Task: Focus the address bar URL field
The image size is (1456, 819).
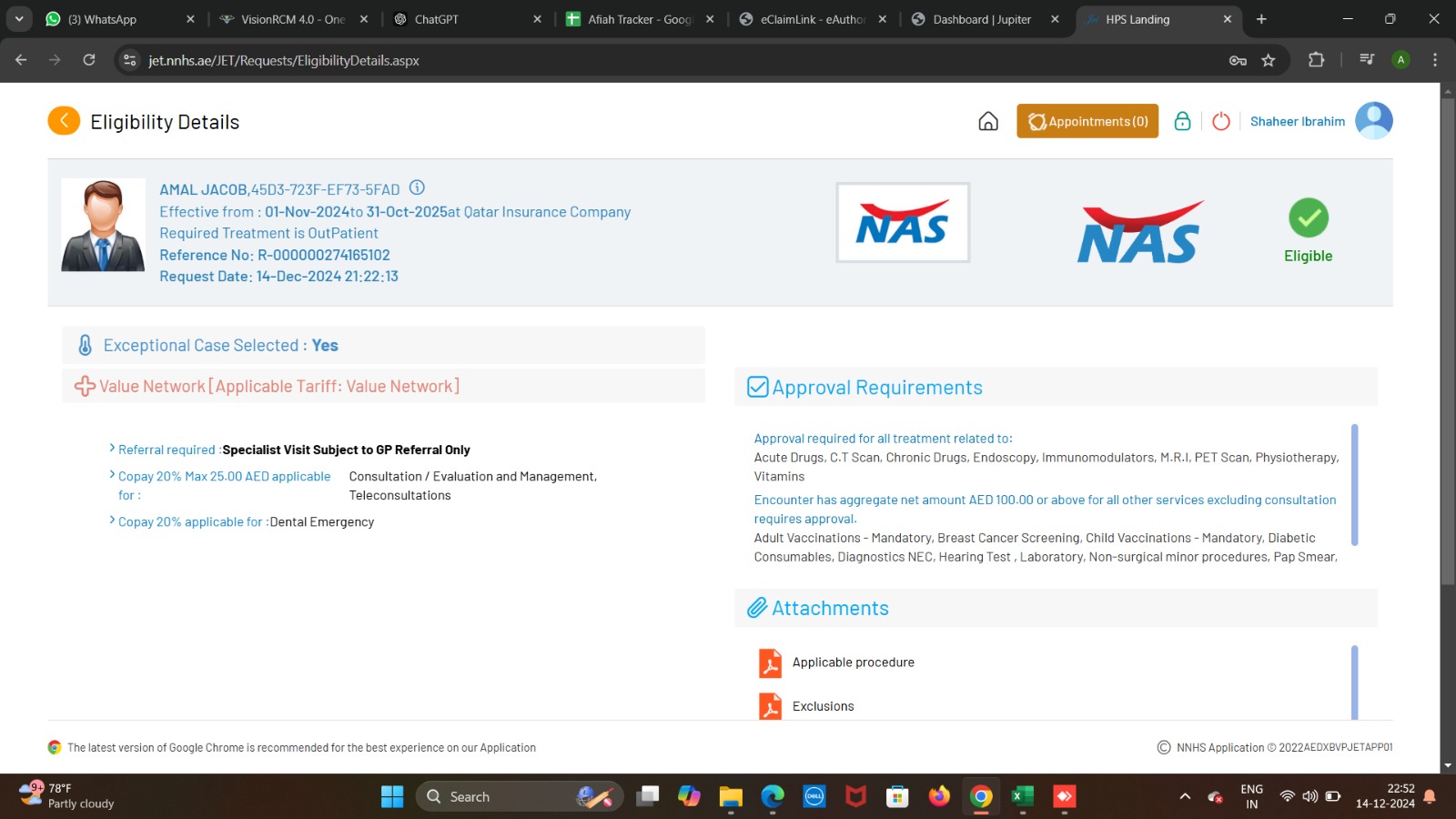Action: pyautogui.click(x=673, y=60)
